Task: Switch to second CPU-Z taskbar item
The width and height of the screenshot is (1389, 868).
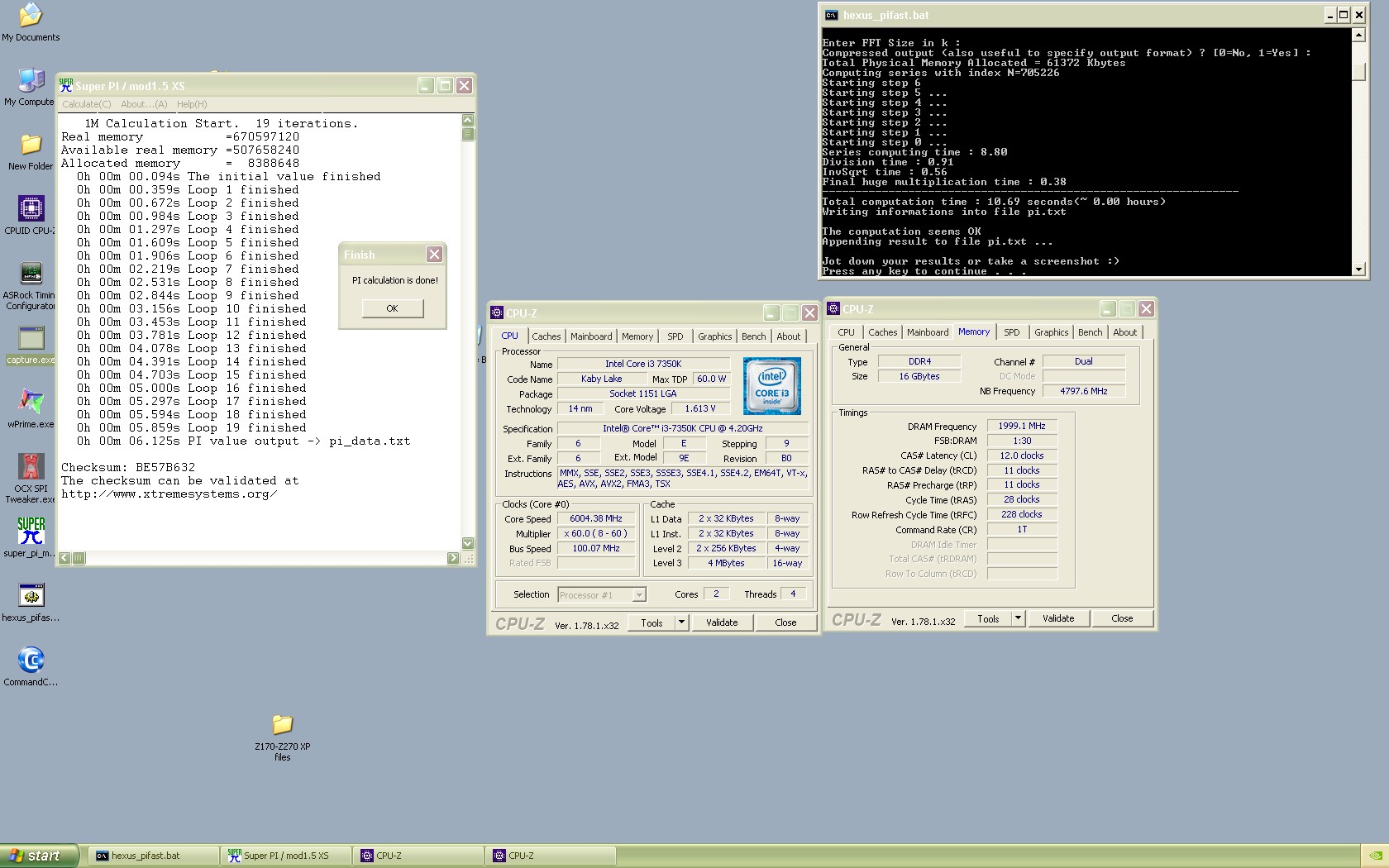Action: 551,856
